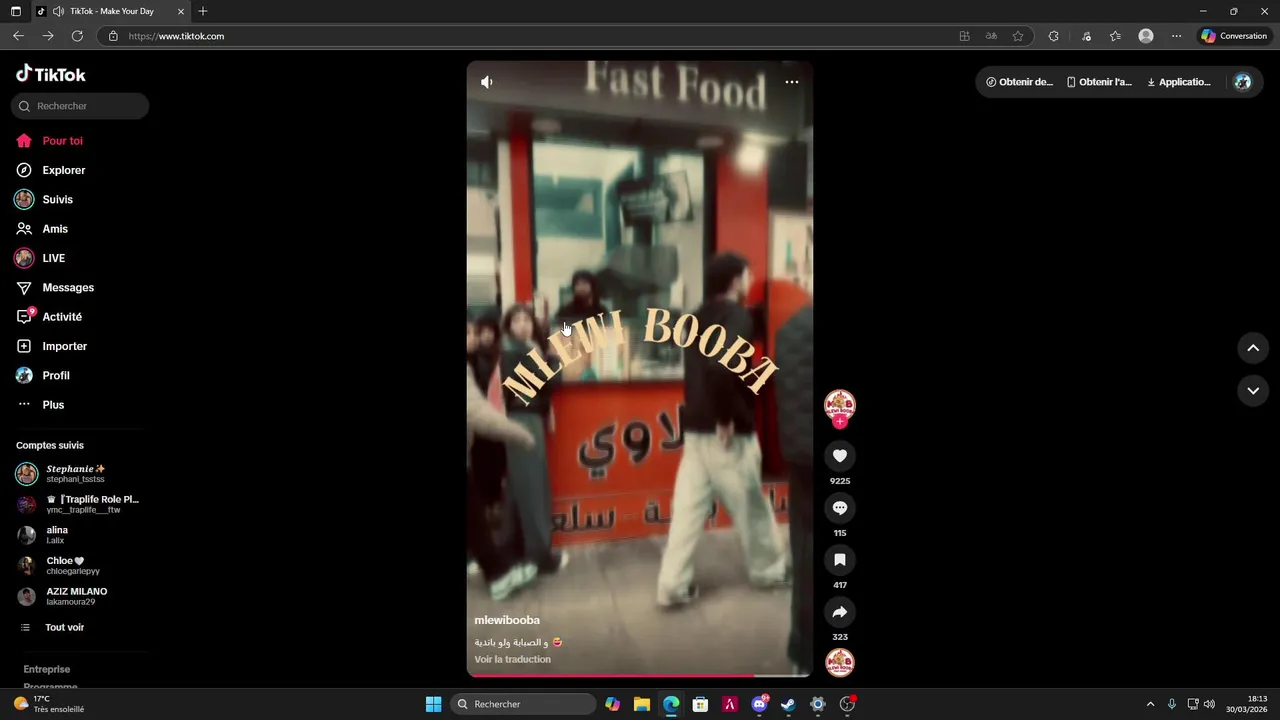Open the creator's avatar beside the video

coord(840,405)
